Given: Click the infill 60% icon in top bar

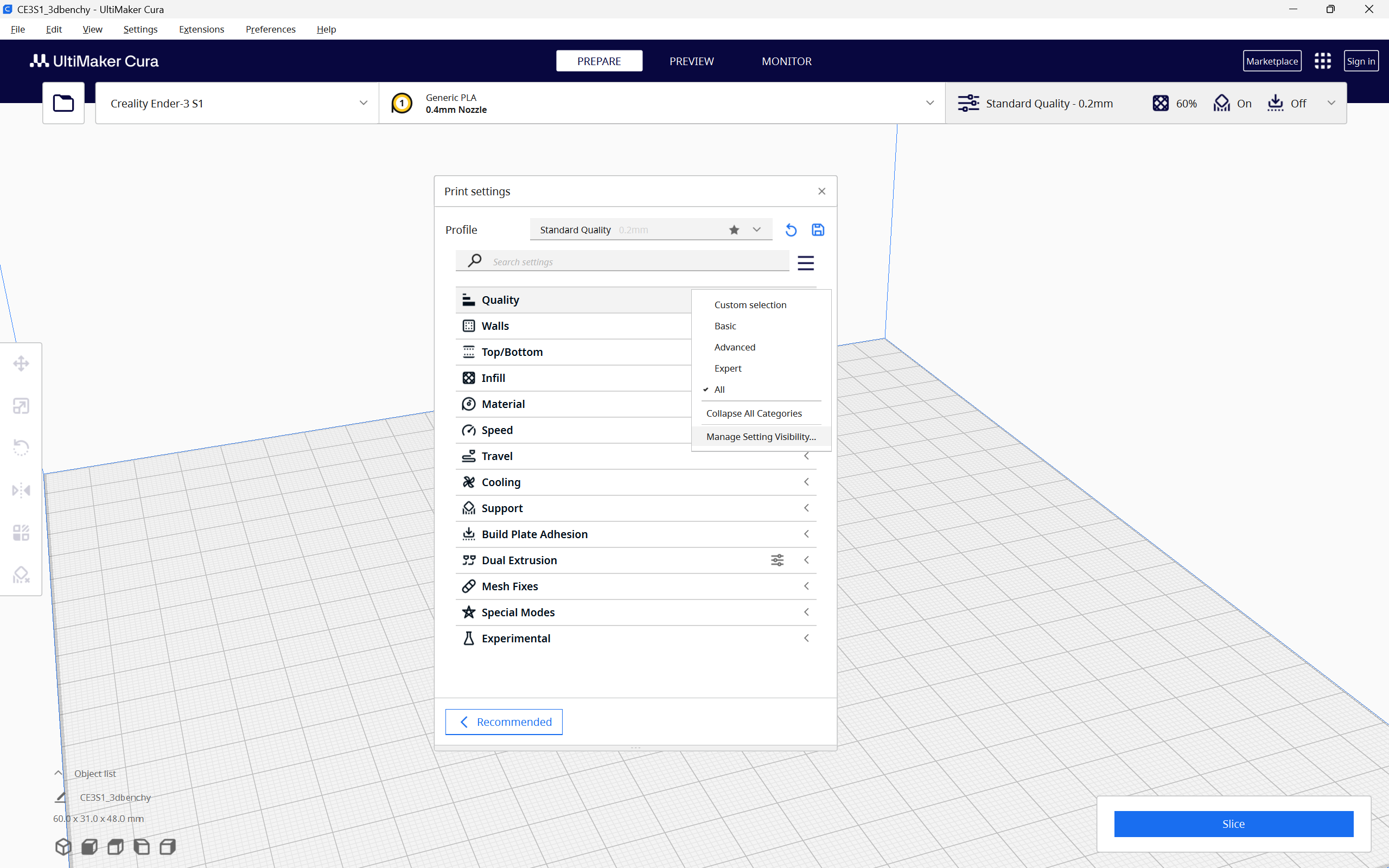Looking at the screenshot, I should point(1161,103).
